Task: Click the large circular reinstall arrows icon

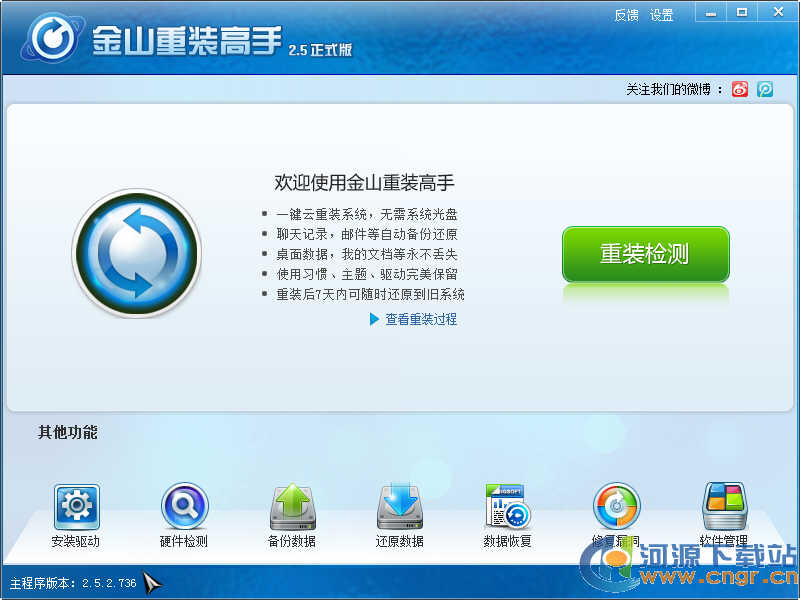Action: coord(136,253)
